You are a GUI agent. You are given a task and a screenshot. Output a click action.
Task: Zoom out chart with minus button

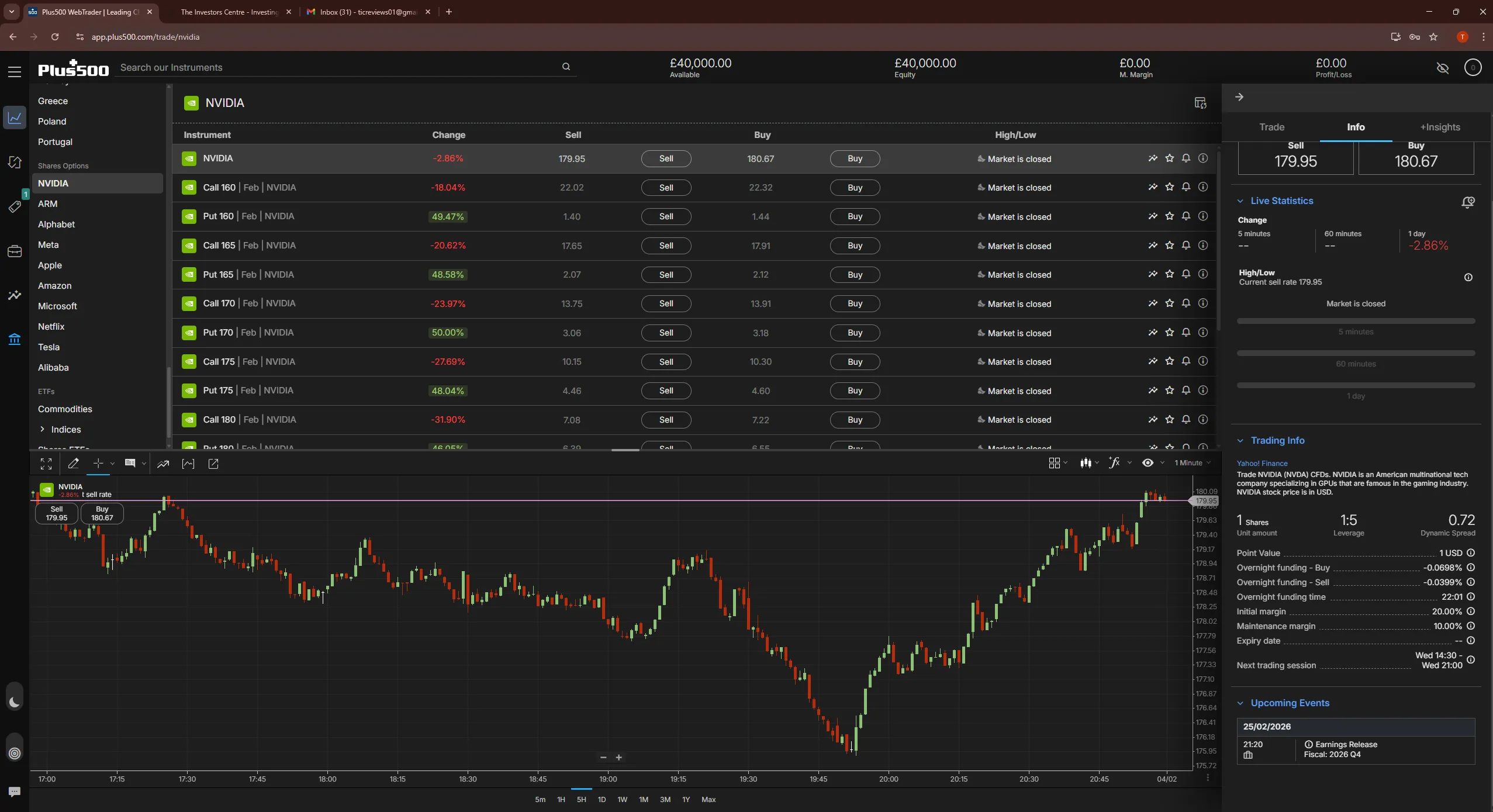point(603,757)
